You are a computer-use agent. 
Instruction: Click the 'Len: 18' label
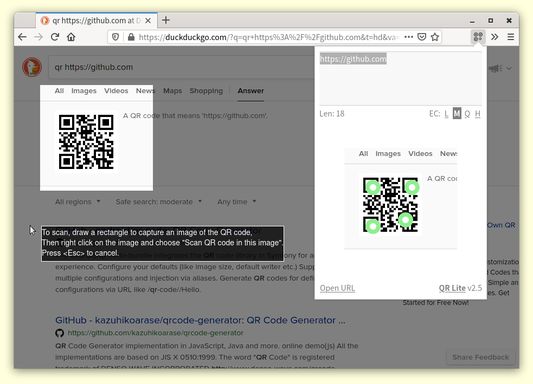click(x=332, y=114)
